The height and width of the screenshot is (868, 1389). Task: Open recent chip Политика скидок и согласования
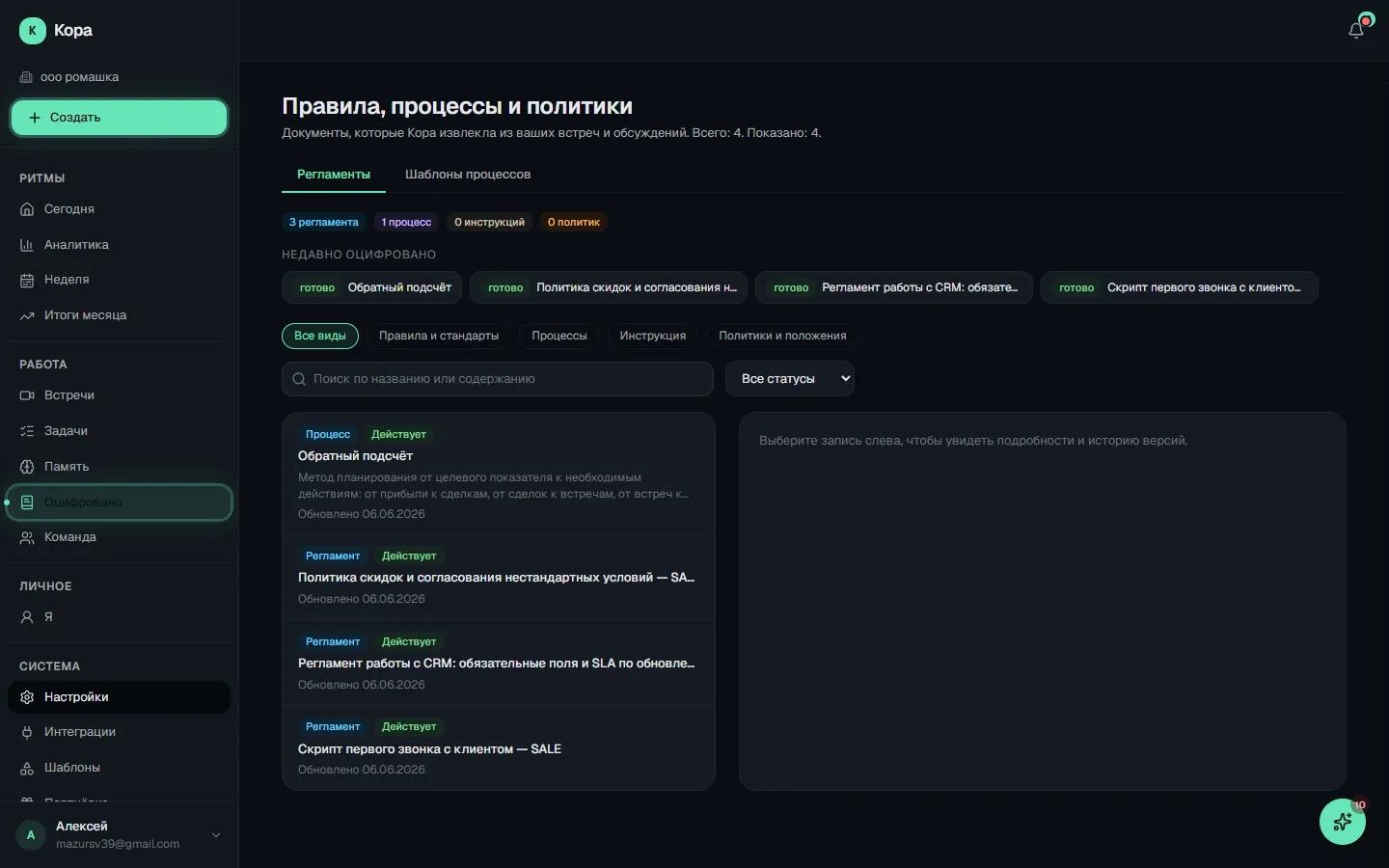click(609, 287)
